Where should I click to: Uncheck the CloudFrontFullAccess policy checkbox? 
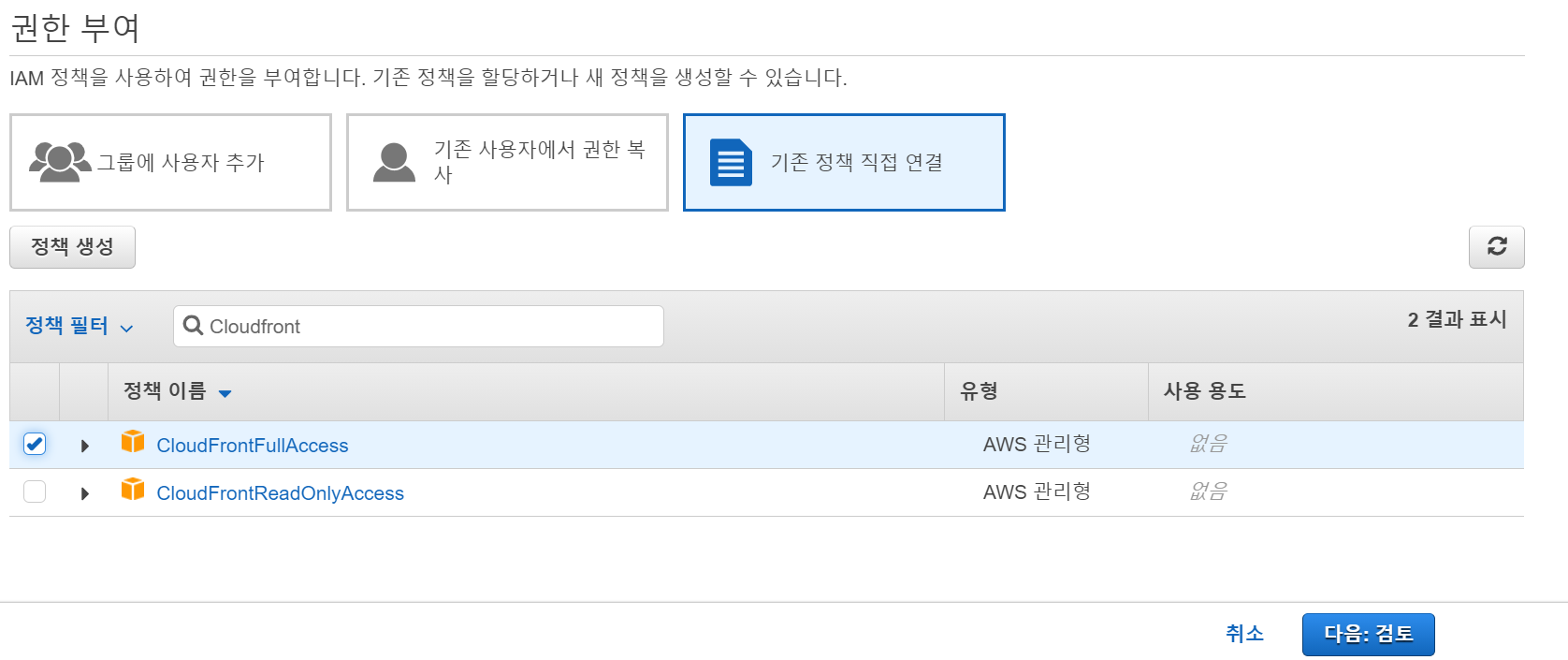tap(34, 445)
